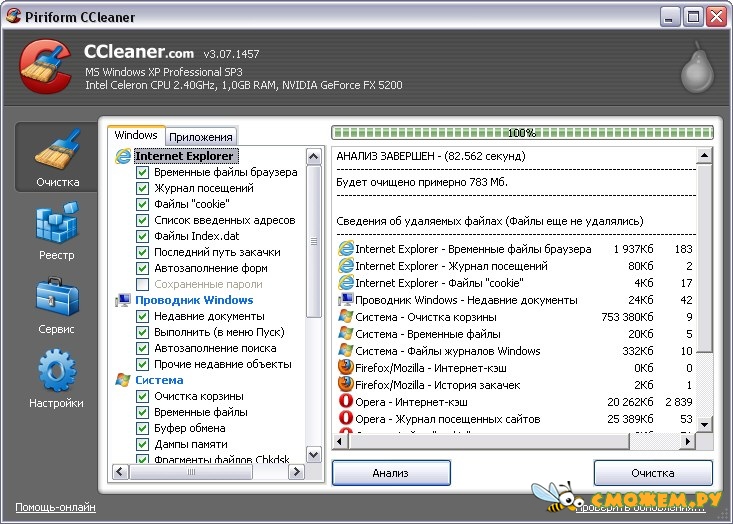Click the Анализ button
The width and height of the screenshot is (733, 524).
pos(391,473)
